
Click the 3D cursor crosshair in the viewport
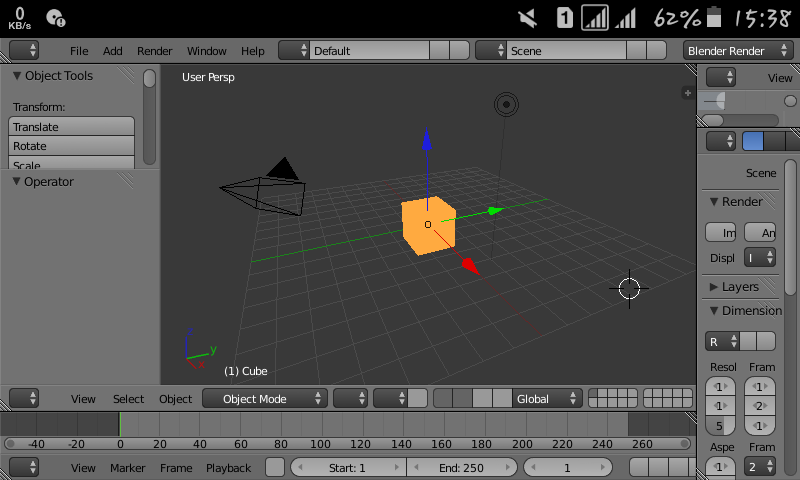click(x=629, y=289)
